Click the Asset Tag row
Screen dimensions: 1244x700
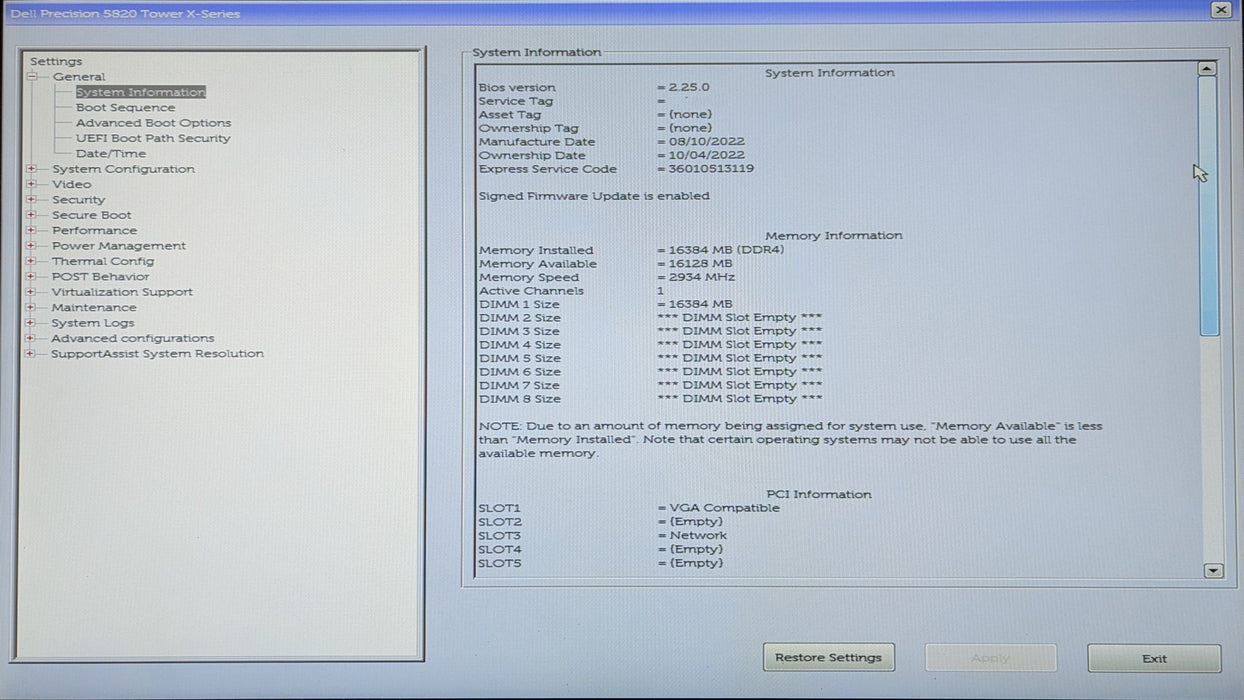(x=594, y=115)
